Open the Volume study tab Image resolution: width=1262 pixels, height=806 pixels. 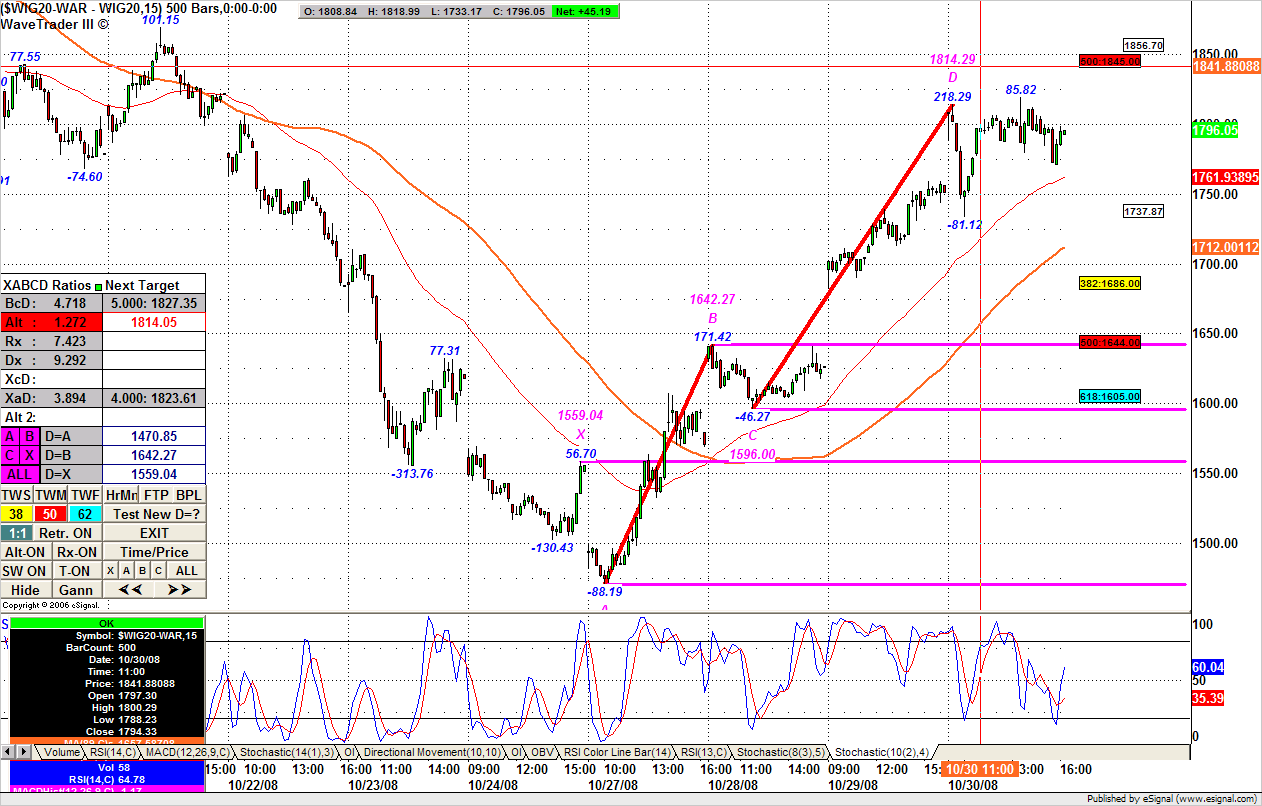pyautogui.click(x=60, y=752)
